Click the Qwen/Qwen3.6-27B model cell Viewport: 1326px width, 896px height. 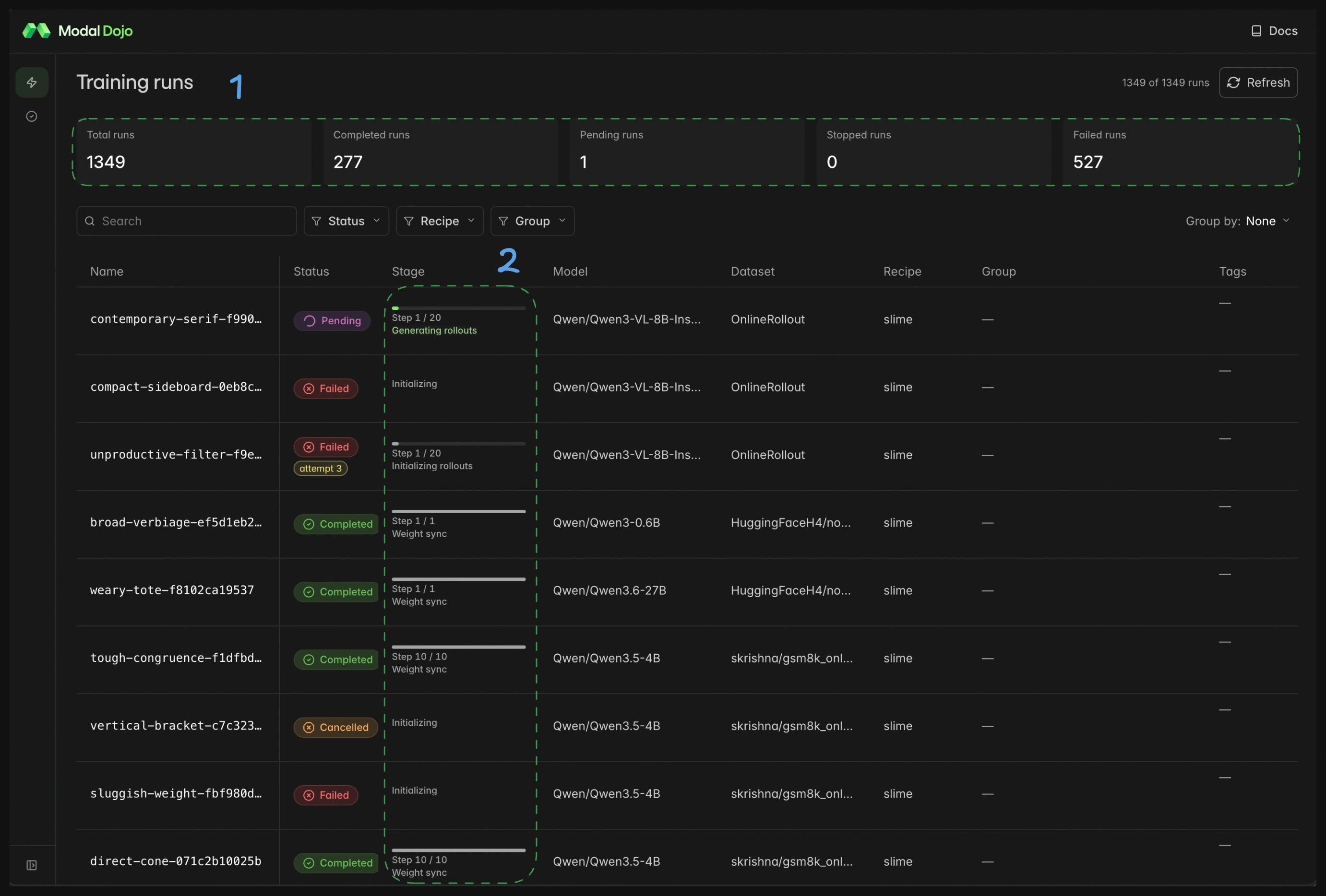point(609,590)
